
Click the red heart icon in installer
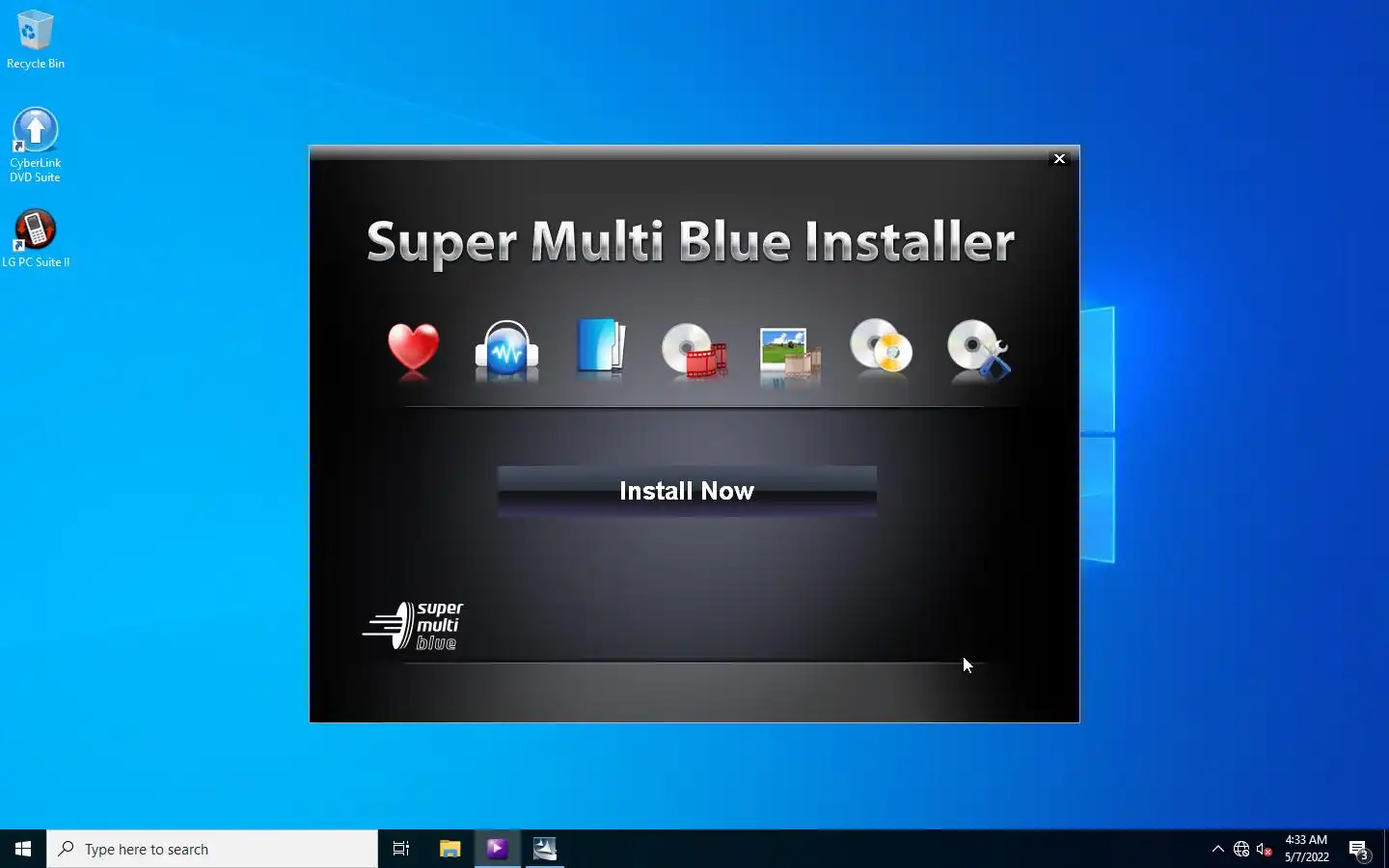click(413, 349)
